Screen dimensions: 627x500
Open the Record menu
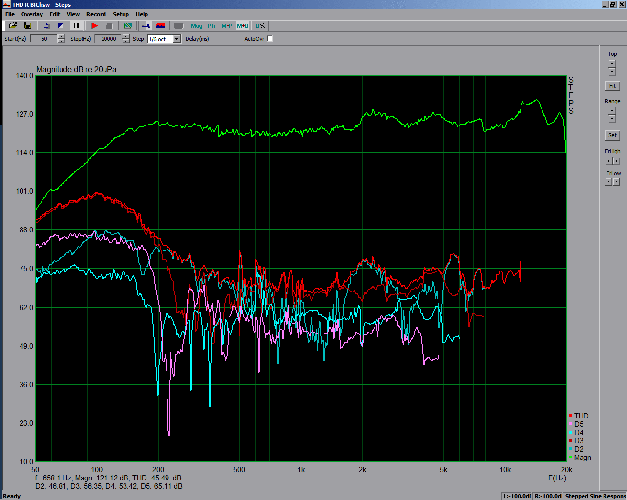[96, 14]
